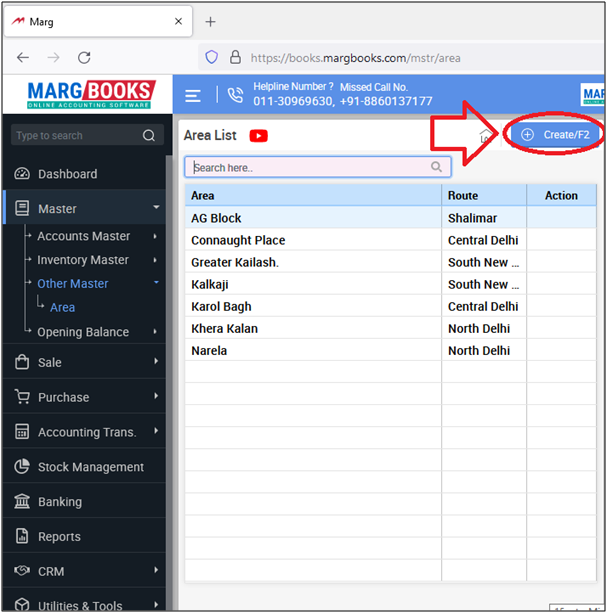Click the Dashboard gauge icon
The image size is (608, 613).
tap(22, 174)
